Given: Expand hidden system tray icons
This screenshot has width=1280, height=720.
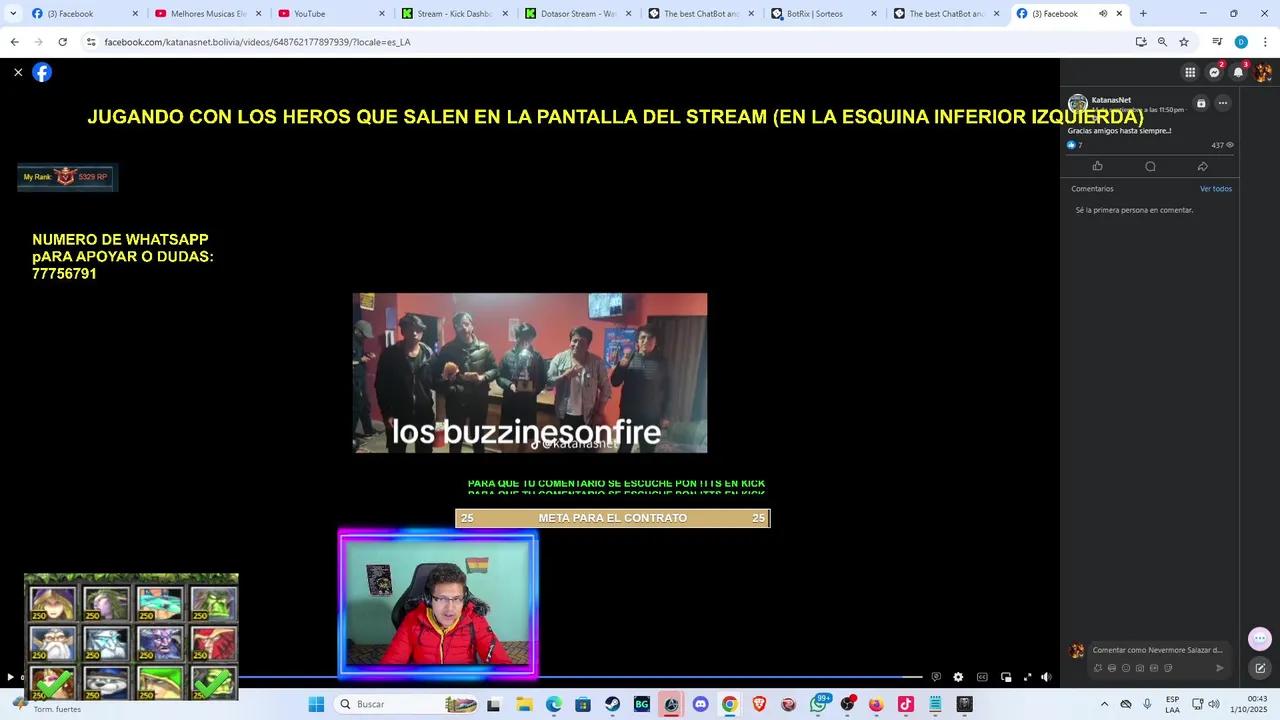Looking at the screenshot, I should (x=1104, y=704).
